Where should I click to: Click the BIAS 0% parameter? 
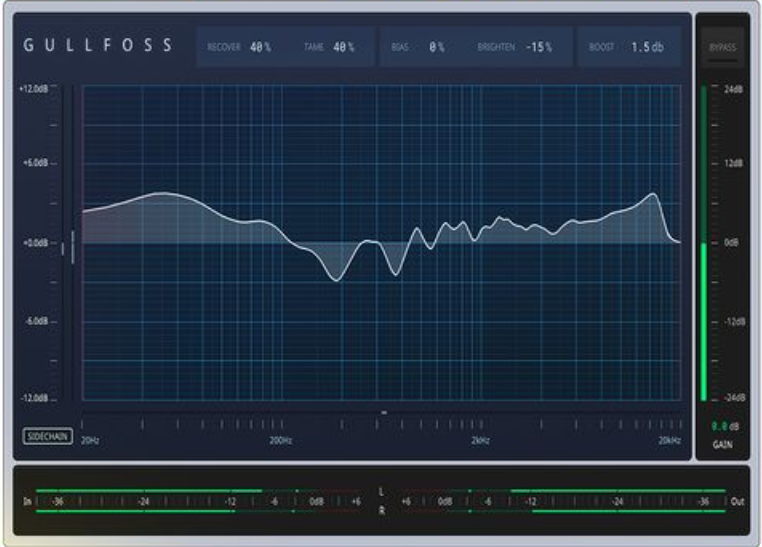tap(418, 47)
